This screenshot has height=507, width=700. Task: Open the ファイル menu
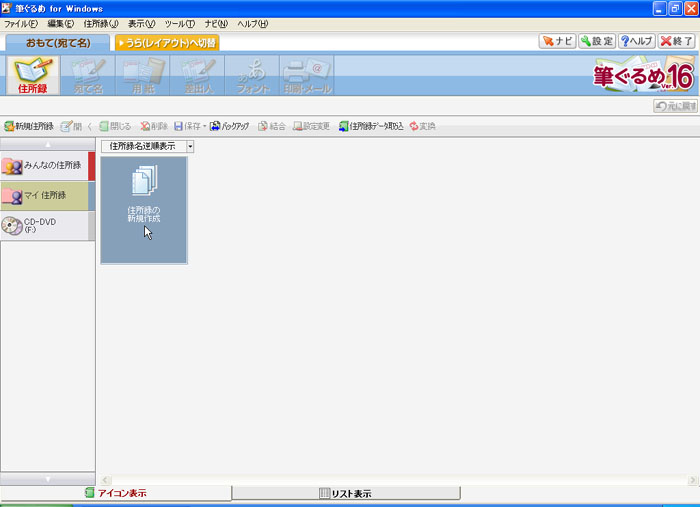20,23
